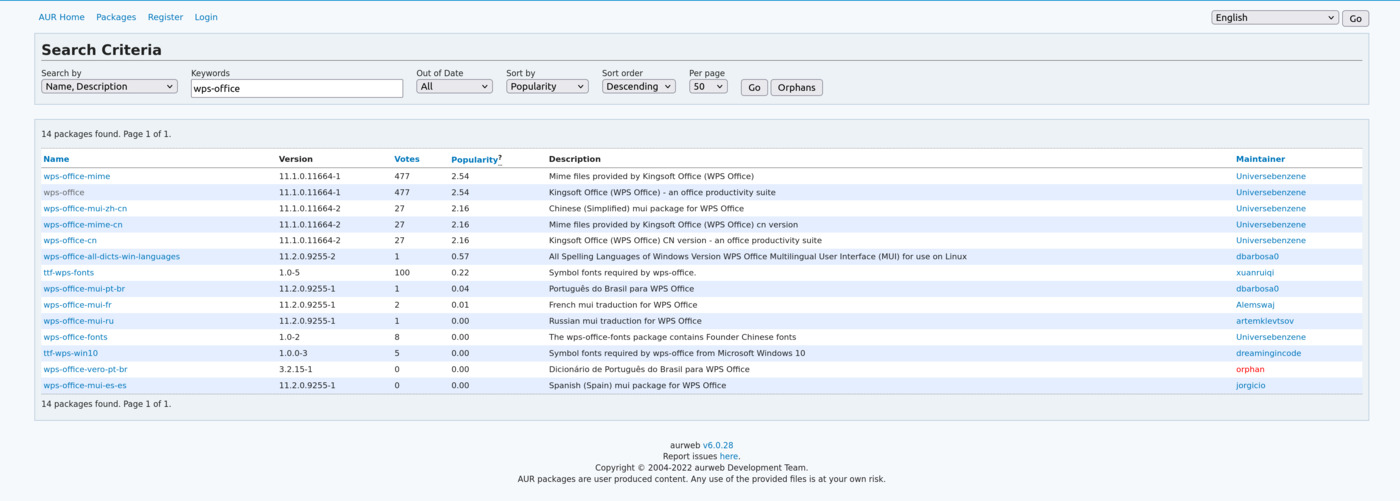The image size is (1400, 501).
Task: Open the wps-office-mui-ru package
Action: 78,321
